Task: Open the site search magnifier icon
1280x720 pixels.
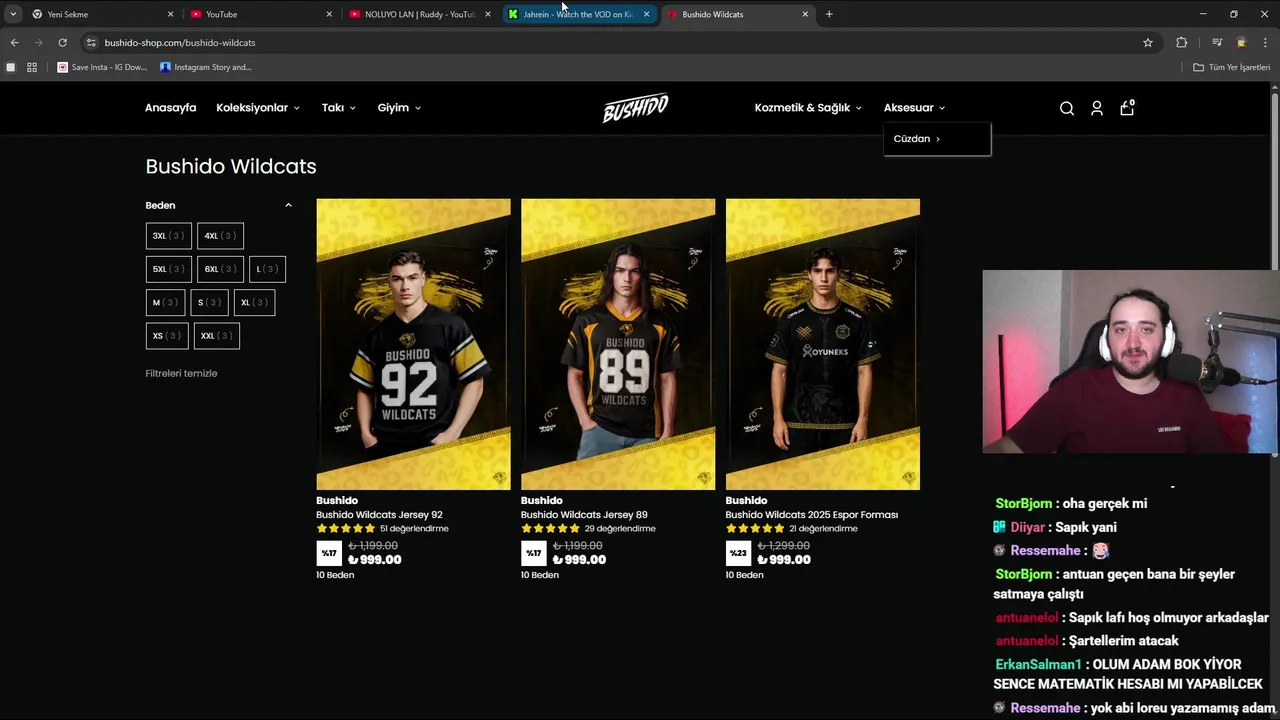Action: 1067,108
